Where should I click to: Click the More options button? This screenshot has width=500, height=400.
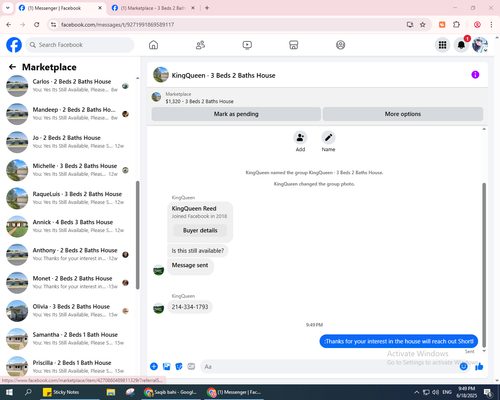point(403,114)
